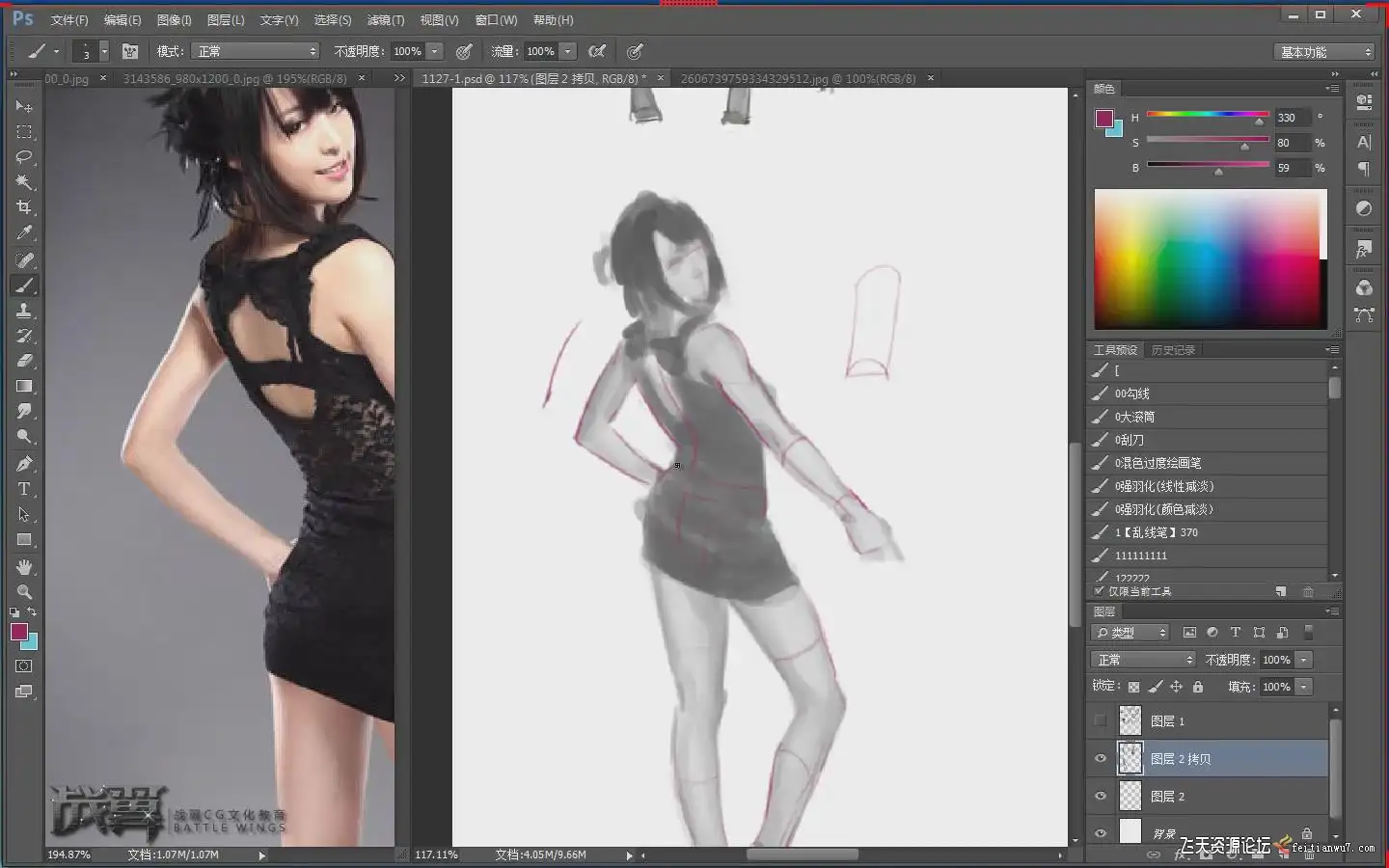Click the foreground color swatch in toolbox
The width and height of the screenshot is (1389, 868).
pyautogui.click(x=18, y=632)
